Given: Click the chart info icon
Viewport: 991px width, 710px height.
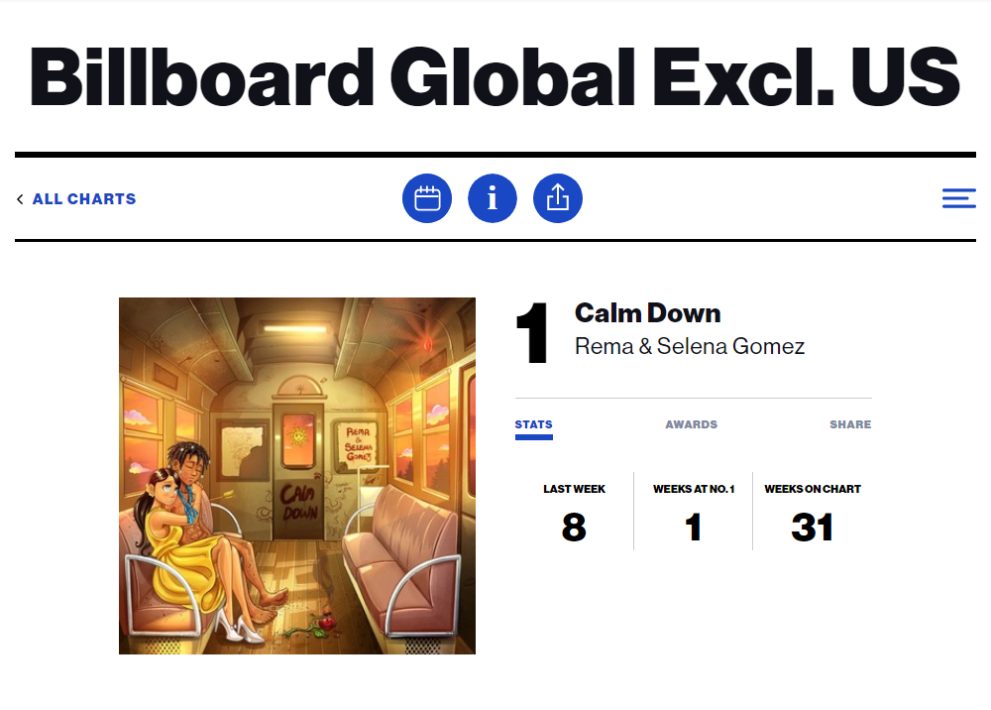Looking at the screenshot, I should point(492,198).
